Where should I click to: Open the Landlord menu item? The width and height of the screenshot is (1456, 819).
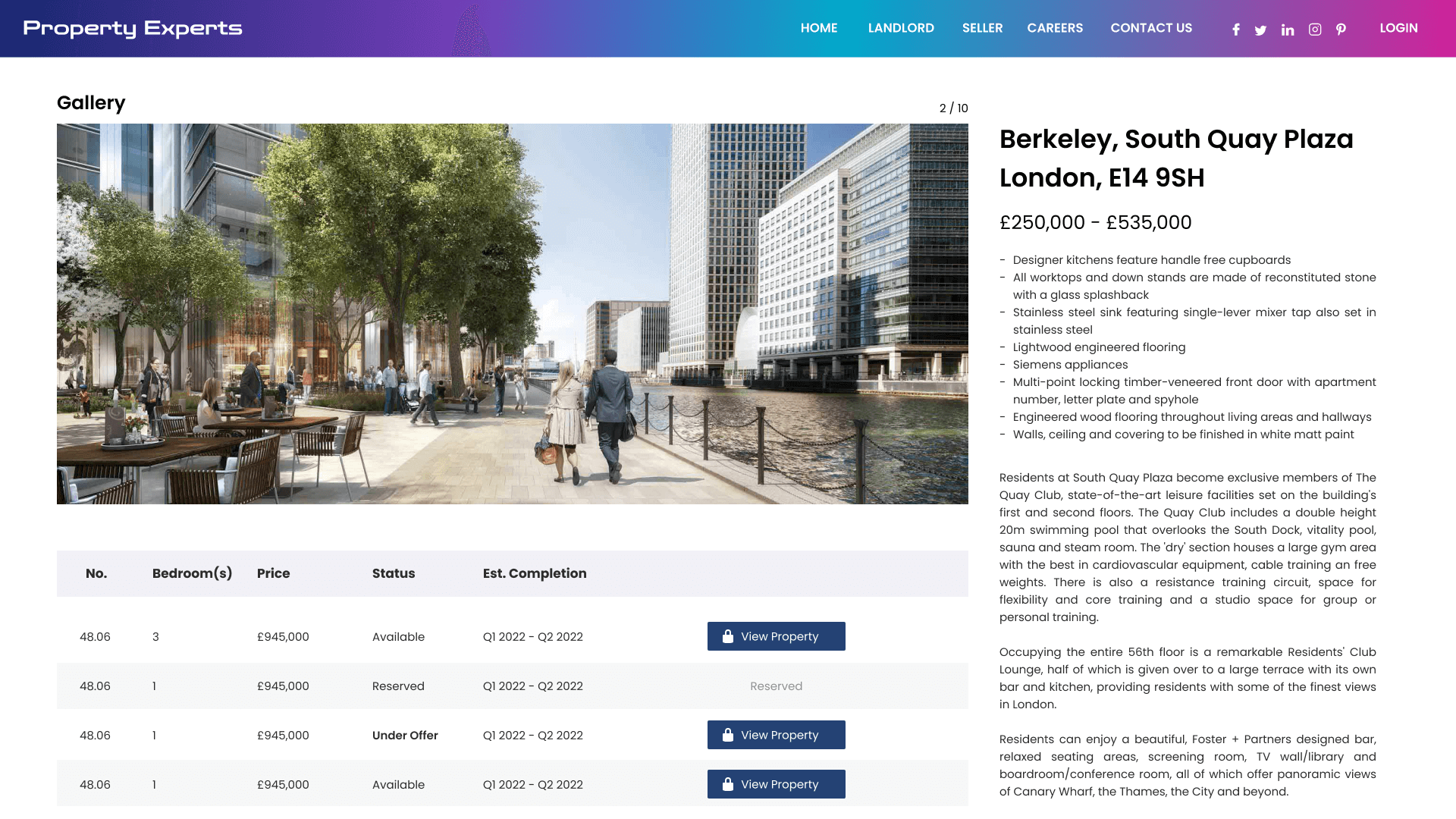click(x=901, y=28)
